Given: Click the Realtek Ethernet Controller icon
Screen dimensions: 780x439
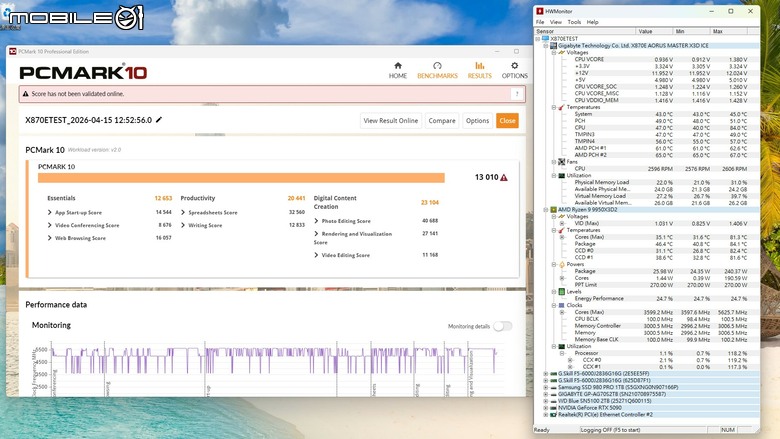Looking at the screenshot, I should [x=553, y=415].
